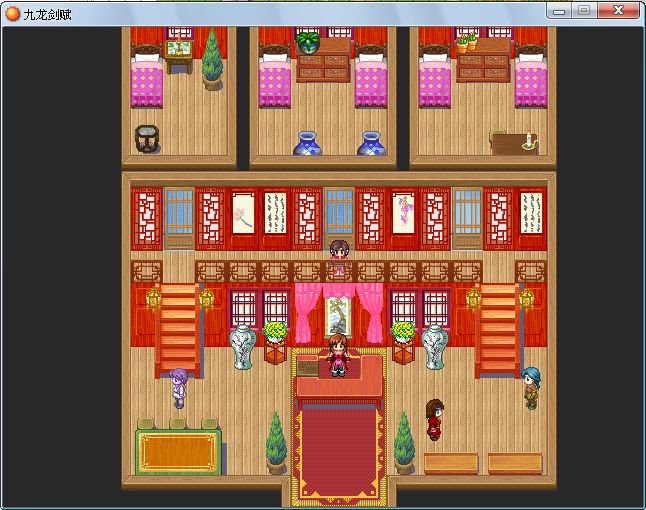Examine the green plant on the middle room dresser

click(308, 42)
